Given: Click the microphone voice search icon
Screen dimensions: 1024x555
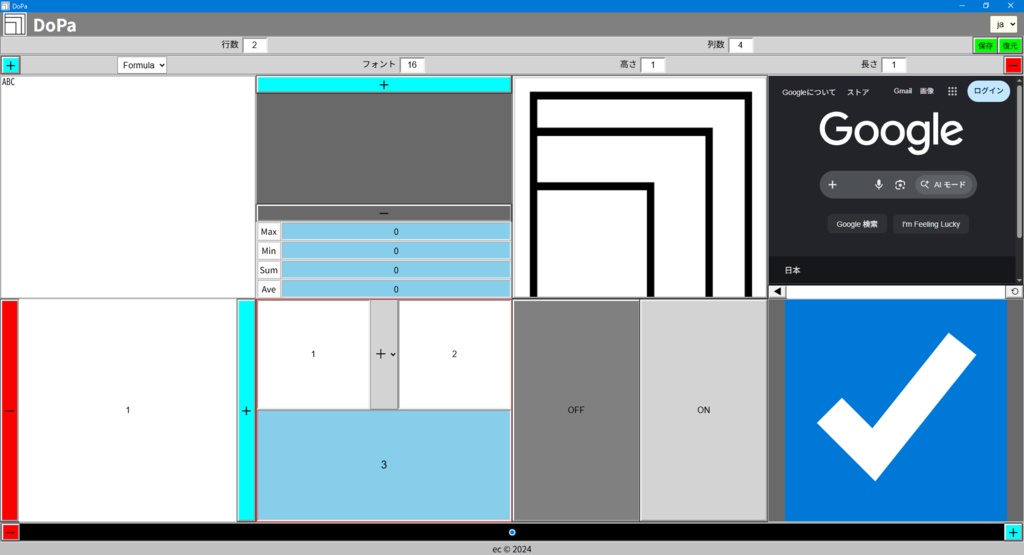Looking at the screenshot, I should click(x=878, y=185).
